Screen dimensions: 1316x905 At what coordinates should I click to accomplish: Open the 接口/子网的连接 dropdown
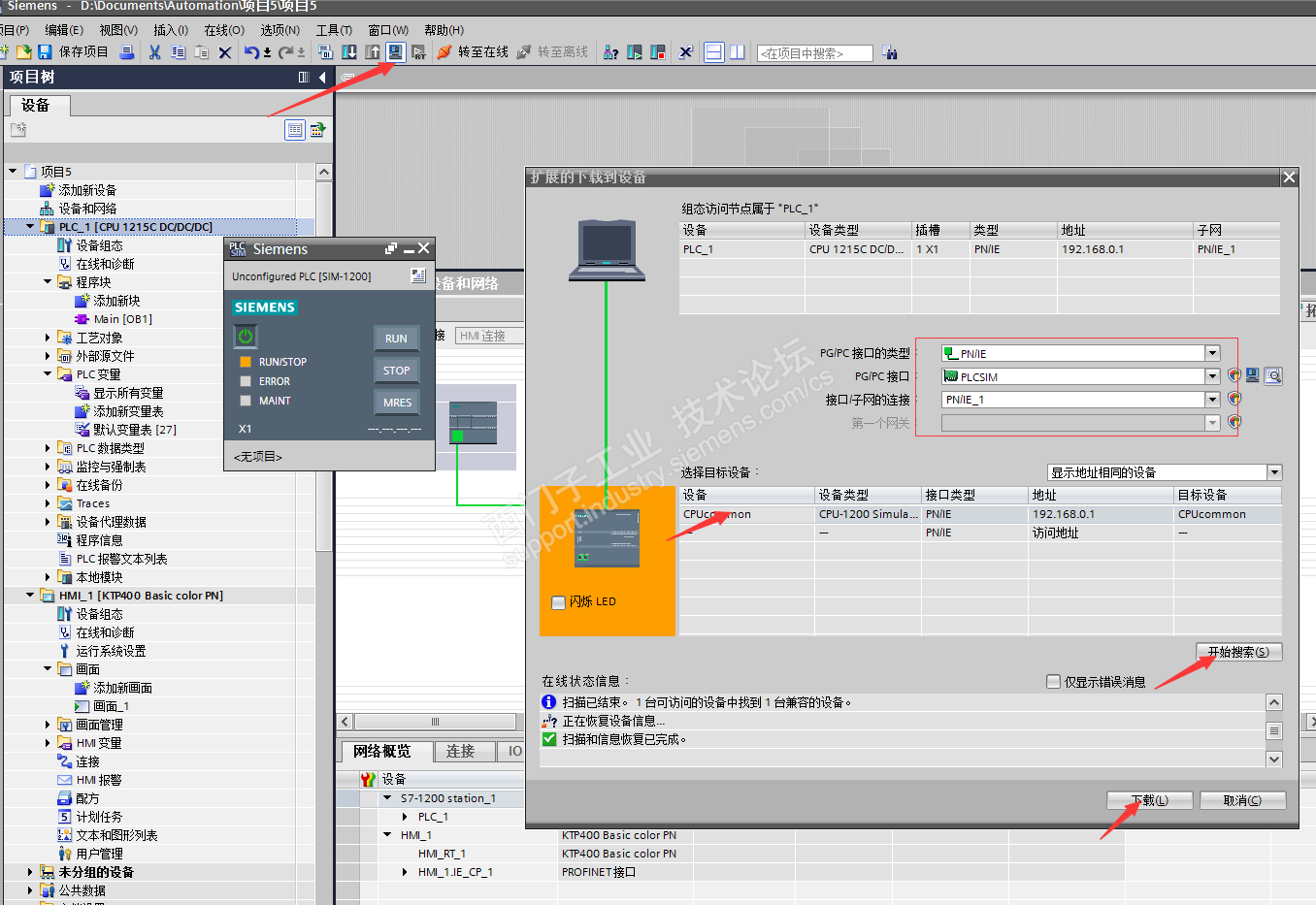pos(1212,400)
